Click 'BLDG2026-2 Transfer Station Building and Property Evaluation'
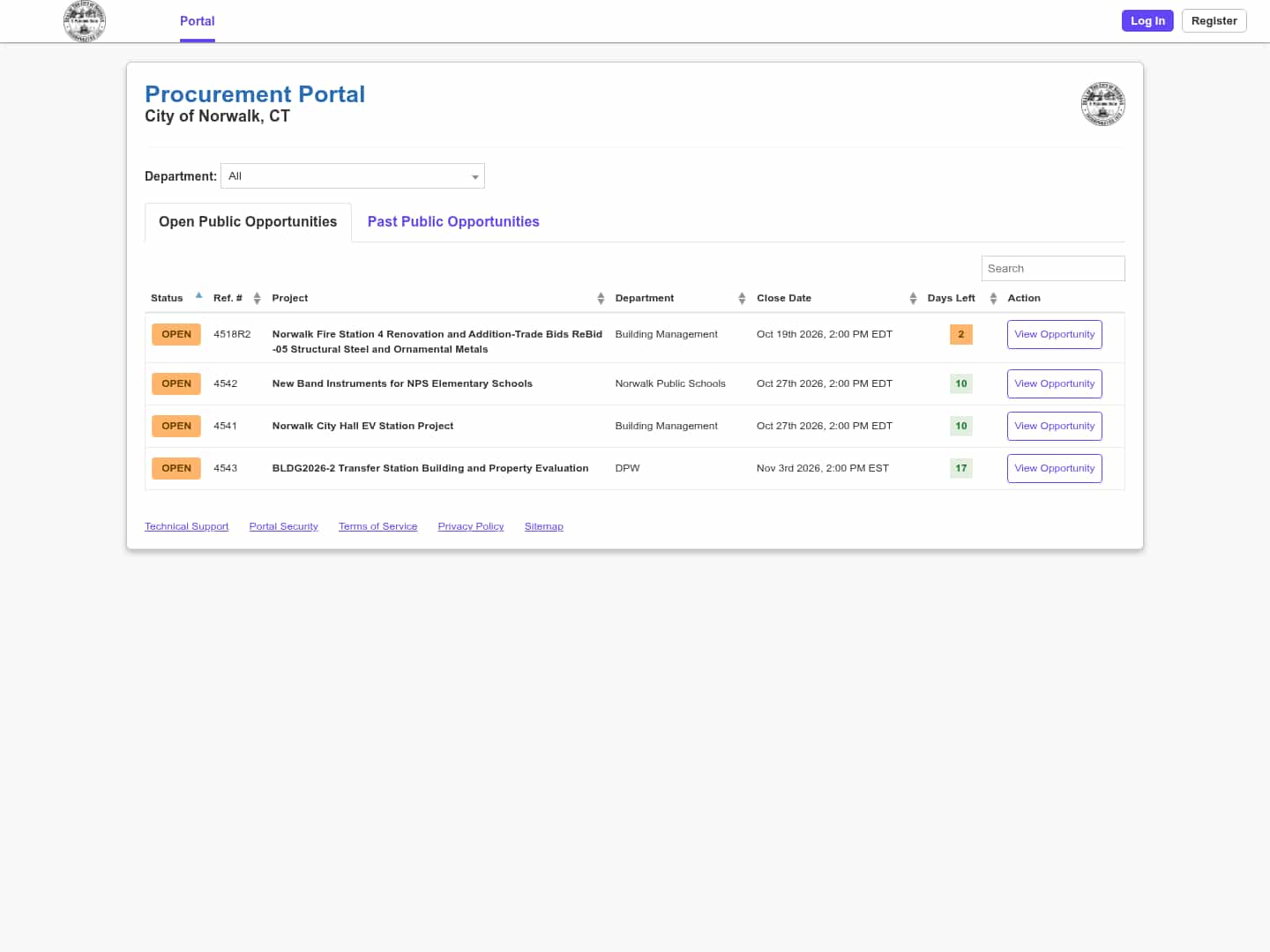 [x=430, y=469]
